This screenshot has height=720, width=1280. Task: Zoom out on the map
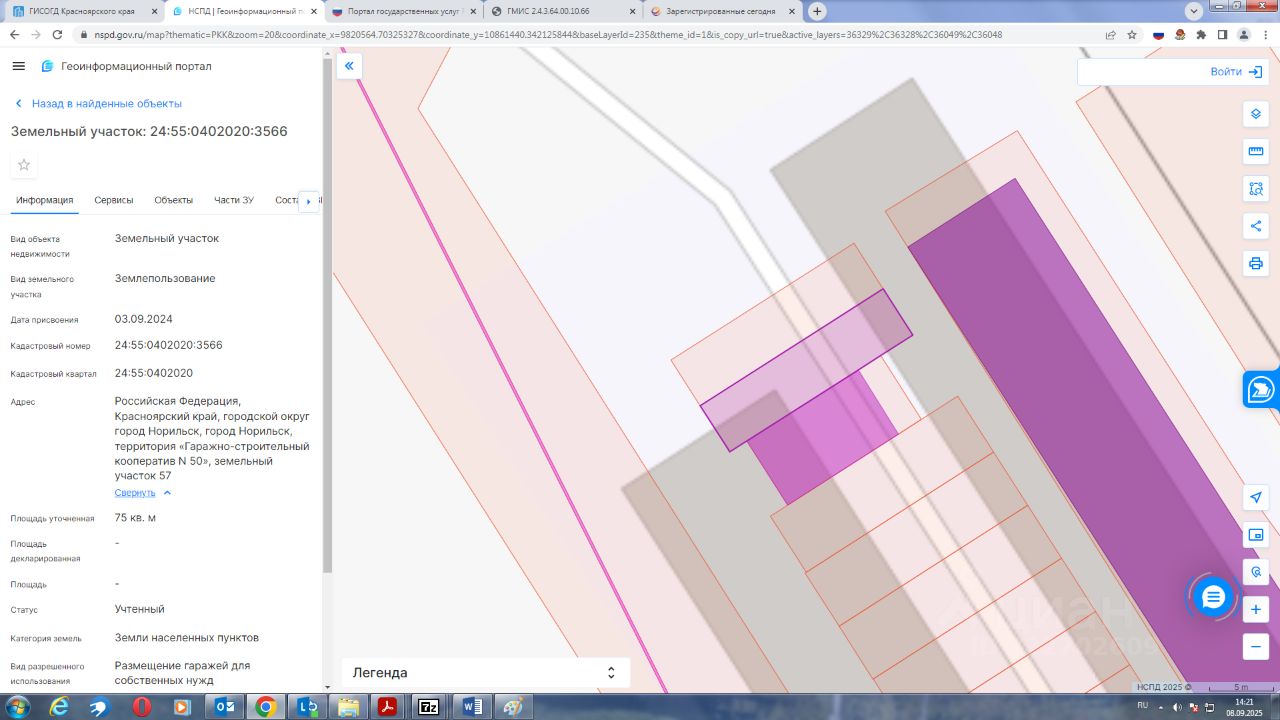tap(1256, 646)
